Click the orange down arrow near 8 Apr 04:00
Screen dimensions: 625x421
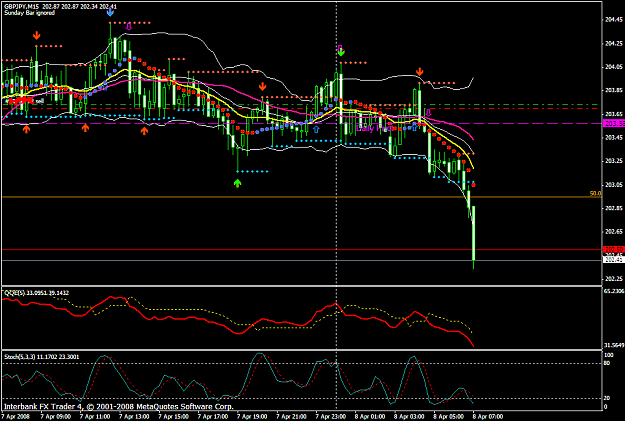tap(419, 72)
